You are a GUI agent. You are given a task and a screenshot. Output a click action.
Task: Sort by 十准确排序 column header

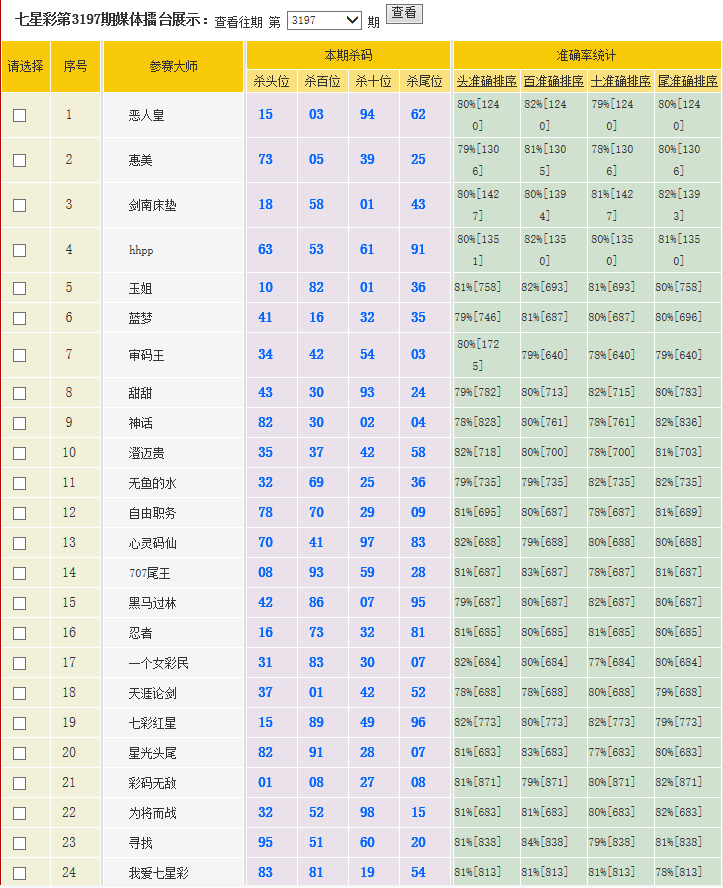click(x=620, y=81)
